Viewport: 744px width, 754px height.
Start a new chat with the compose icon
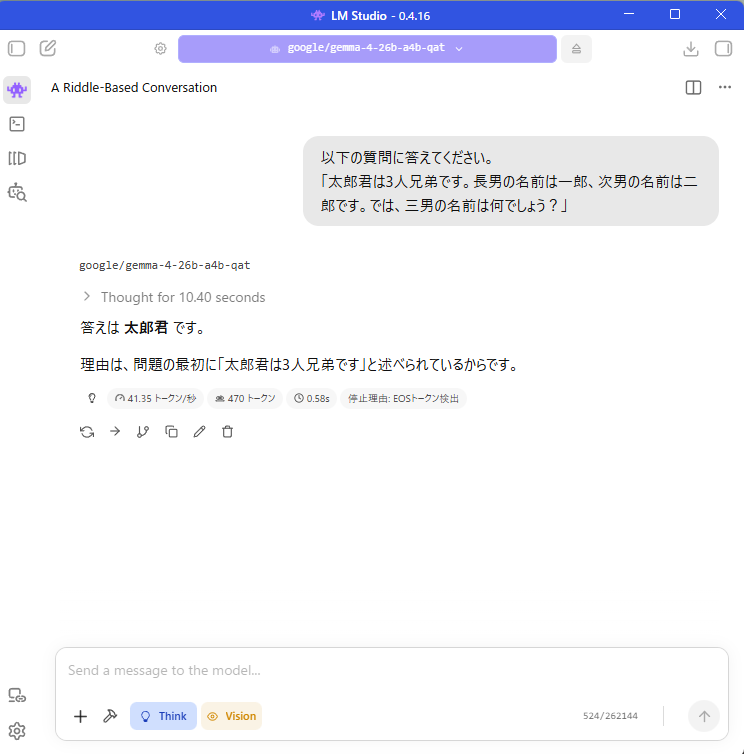[48, 49]
